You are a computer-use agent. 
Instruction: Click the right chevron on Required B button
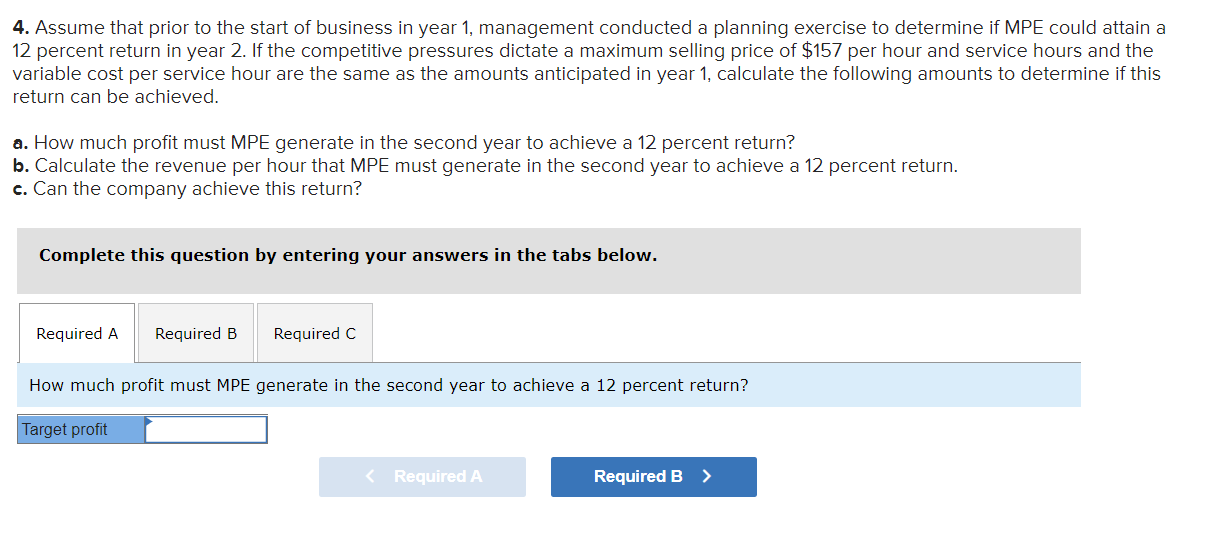[707, 477]
